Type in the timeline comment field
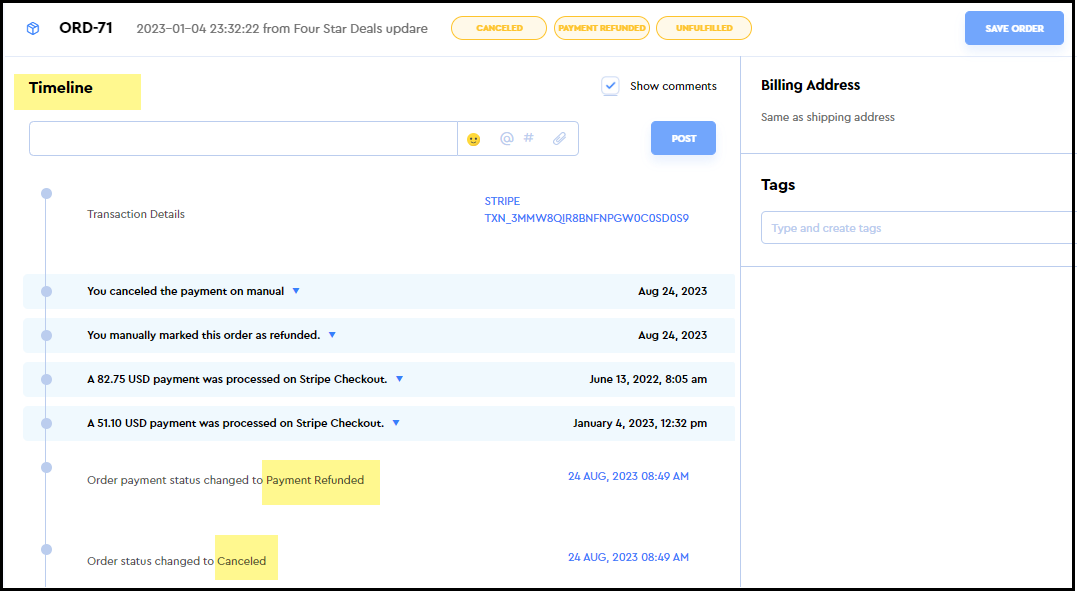This screenshot has width=1077, height=591. pos(243,139)
